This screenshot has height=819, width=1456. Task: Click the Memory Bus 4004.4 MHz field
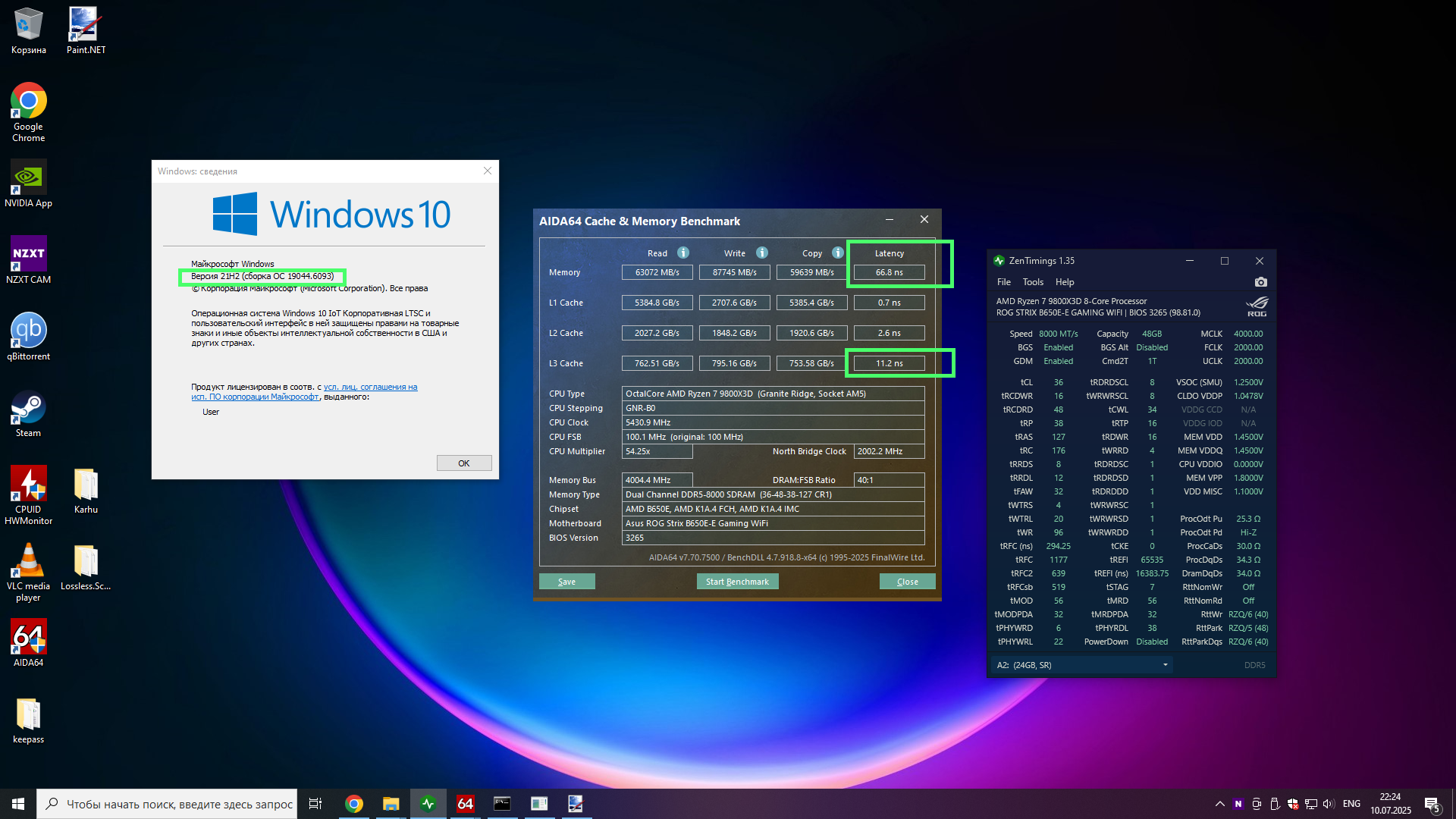tap(657, 480)
